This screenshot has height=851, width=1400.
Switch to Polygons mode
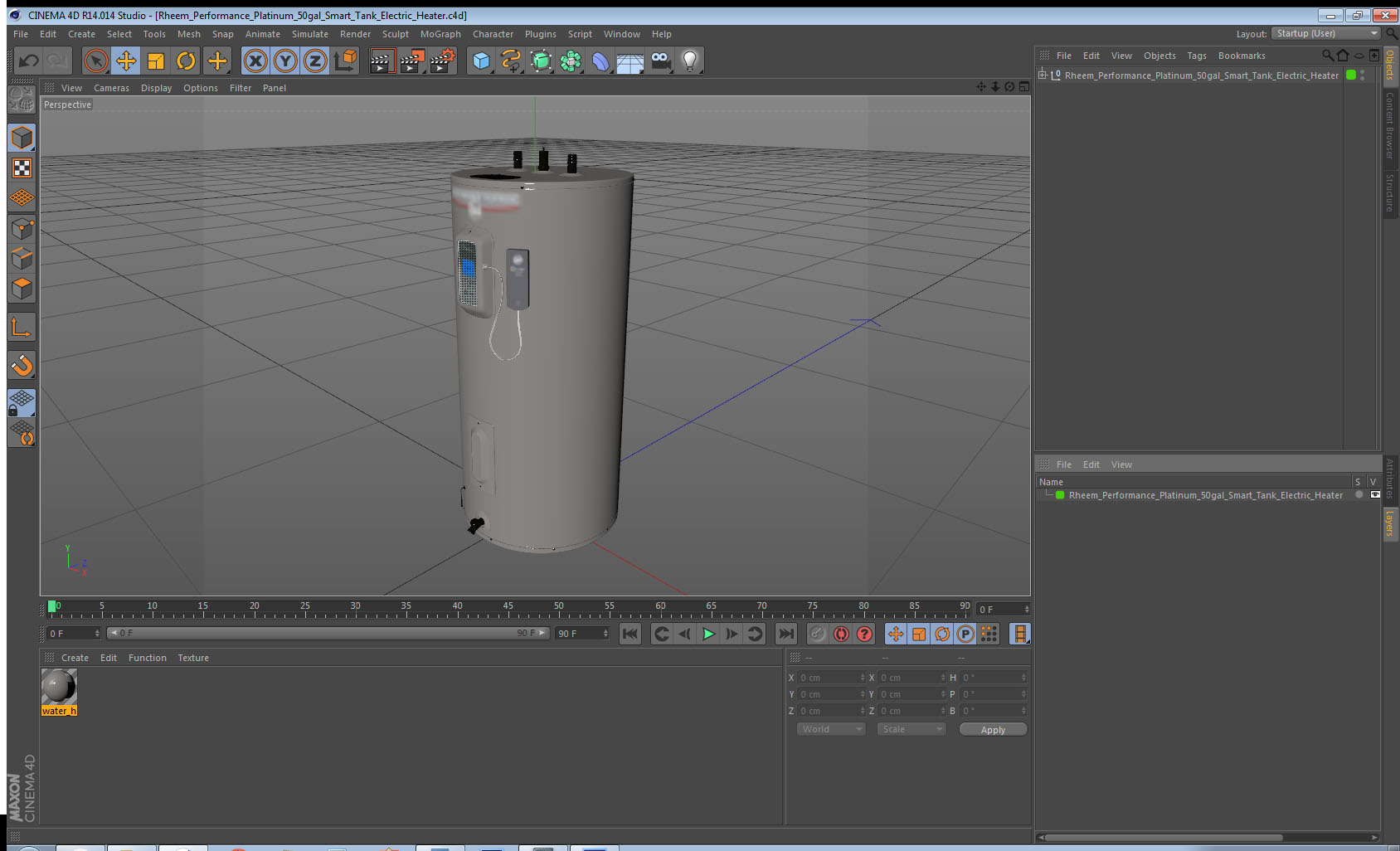coord(22,288)
